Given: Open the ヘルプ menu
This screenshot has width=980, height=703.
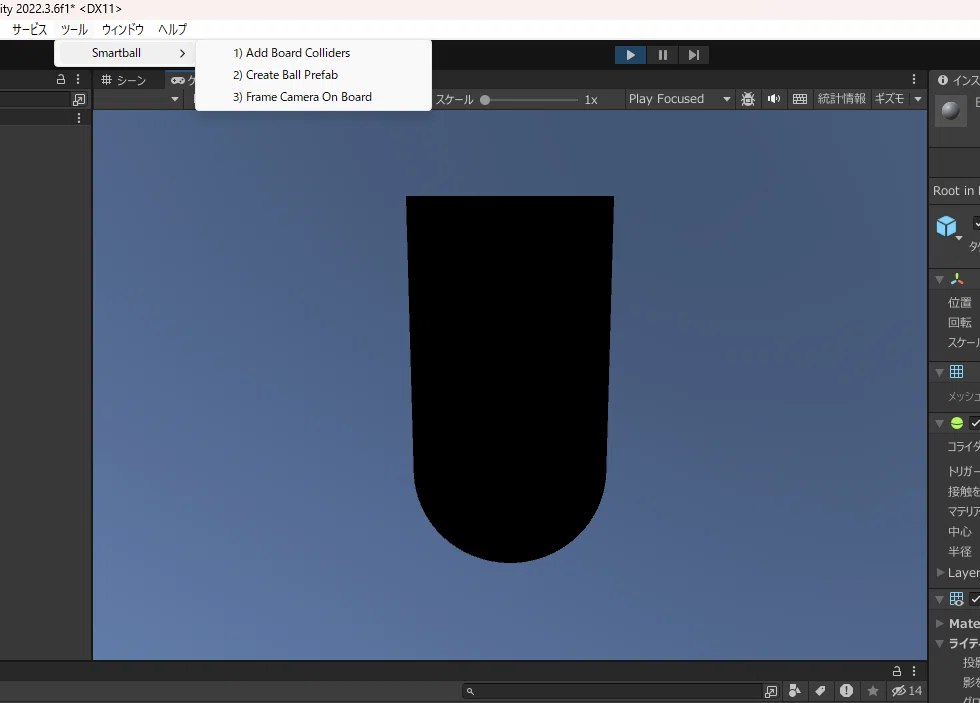Looking at the screenshot, I should click(172, 29).
